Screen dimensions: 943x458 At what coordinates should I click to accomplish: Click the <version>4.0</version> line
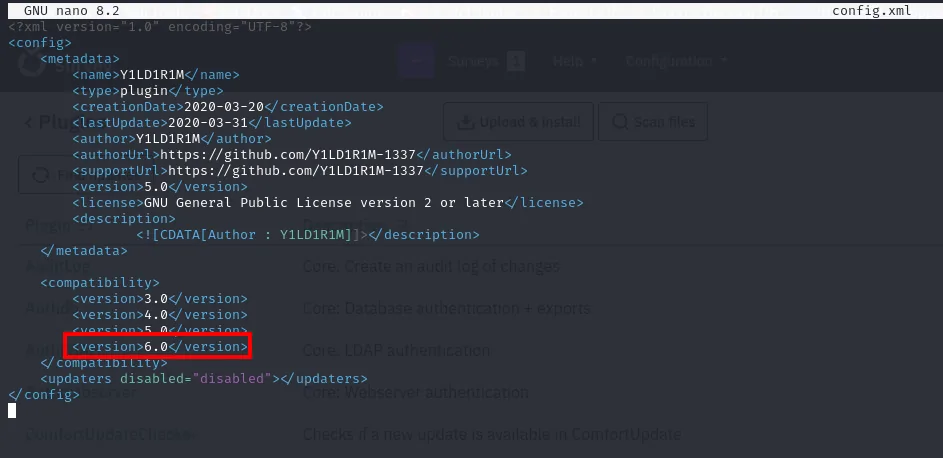(160, 314)
